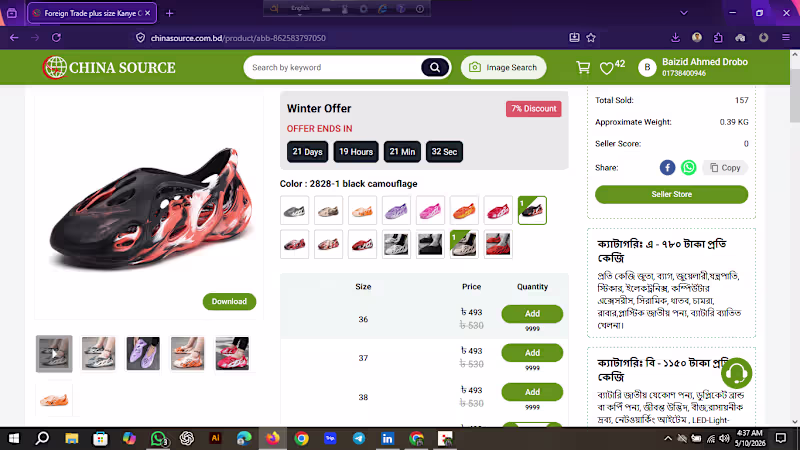
Task: Open Windows taskbar search
Action: 42,438
